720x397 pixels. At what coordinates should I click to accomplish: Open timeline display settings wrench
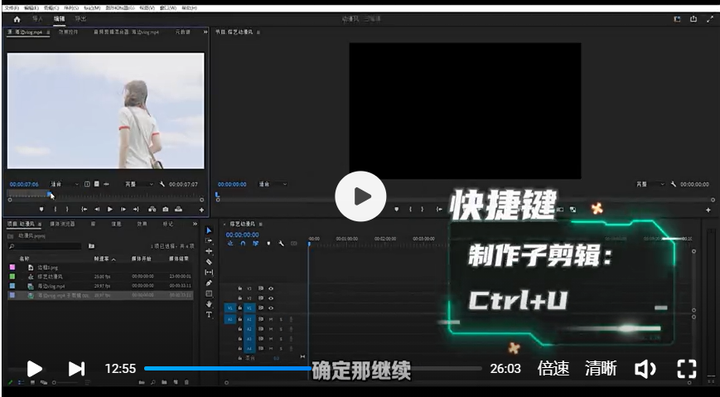pos(281,243)
